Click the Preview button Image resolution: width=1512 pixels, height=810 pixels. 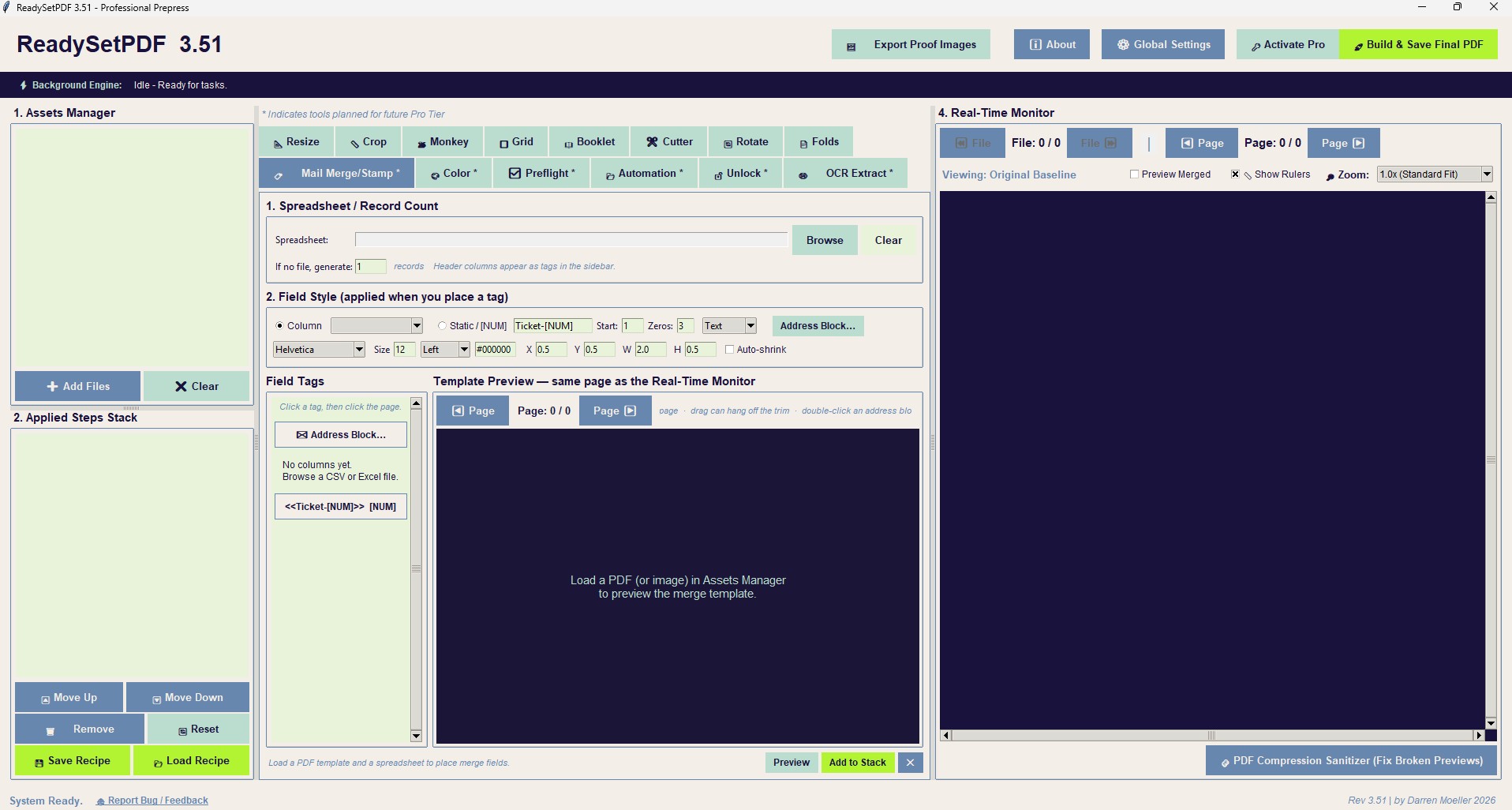pyautogui.click(x=791, y=763)
